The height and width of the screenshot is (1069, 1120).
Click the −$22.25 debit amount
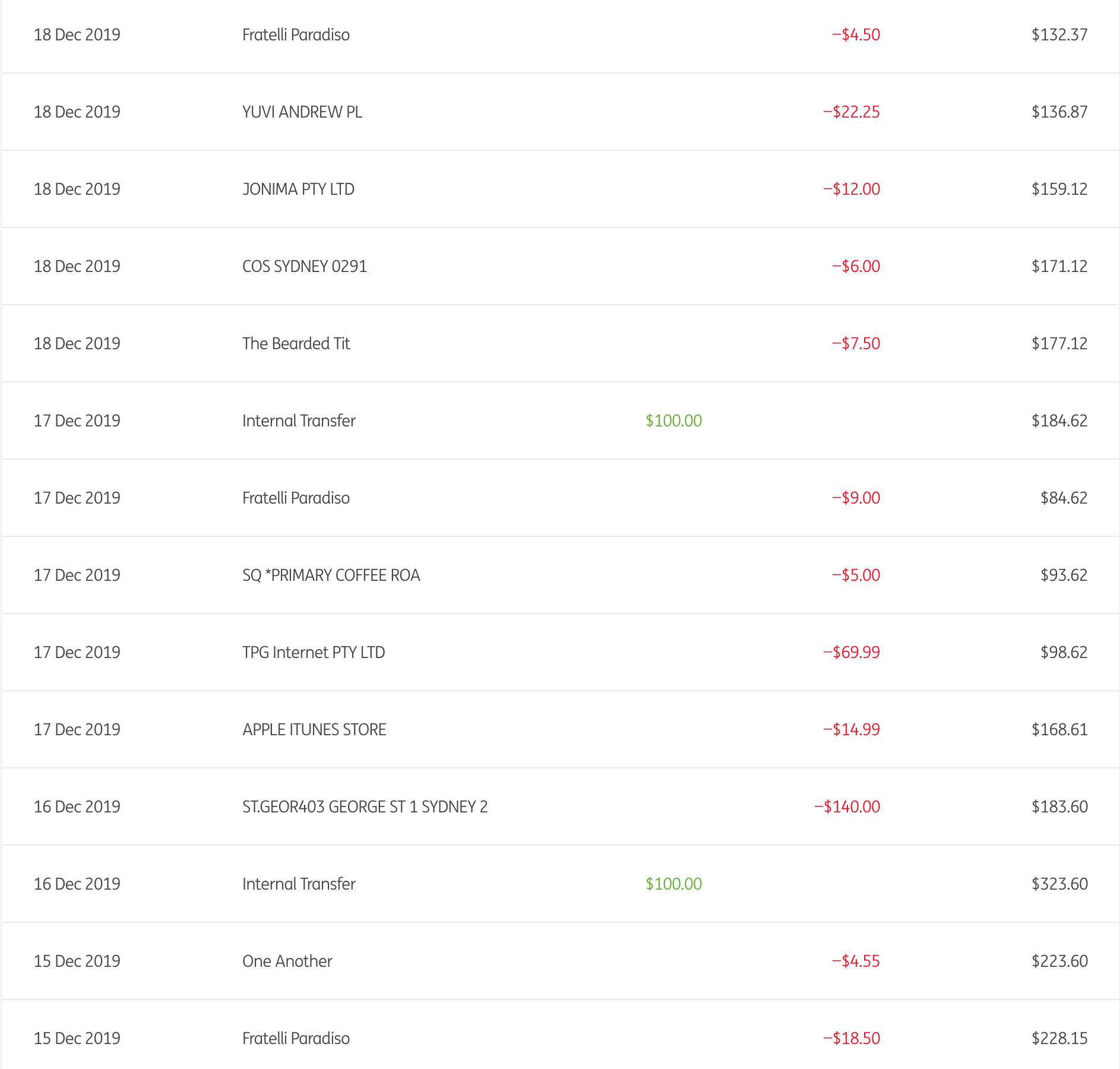[x=851, y=112]
